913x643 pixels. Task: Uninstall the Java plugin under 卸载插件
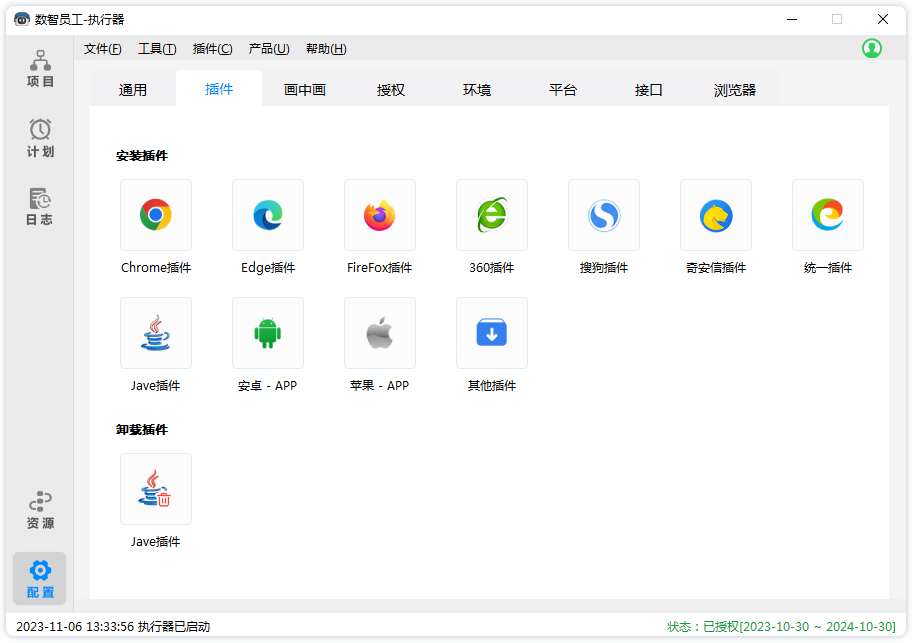[156, 489]
